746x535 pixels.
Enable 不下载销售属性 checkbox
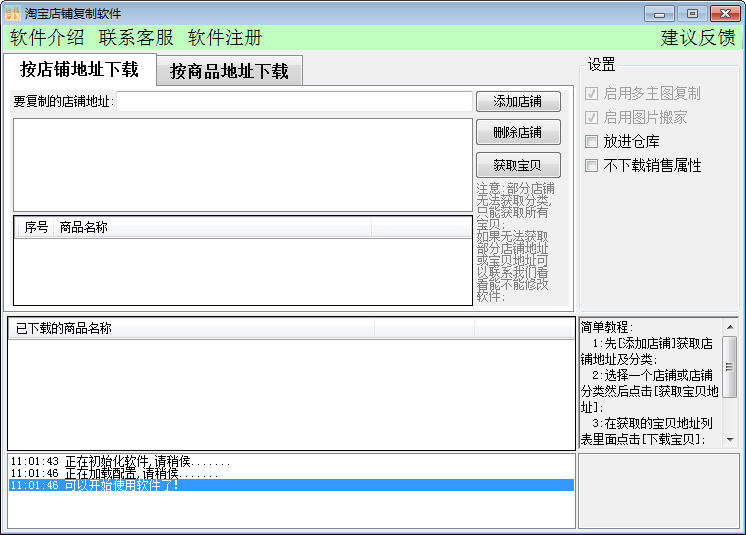pos(591,165)
